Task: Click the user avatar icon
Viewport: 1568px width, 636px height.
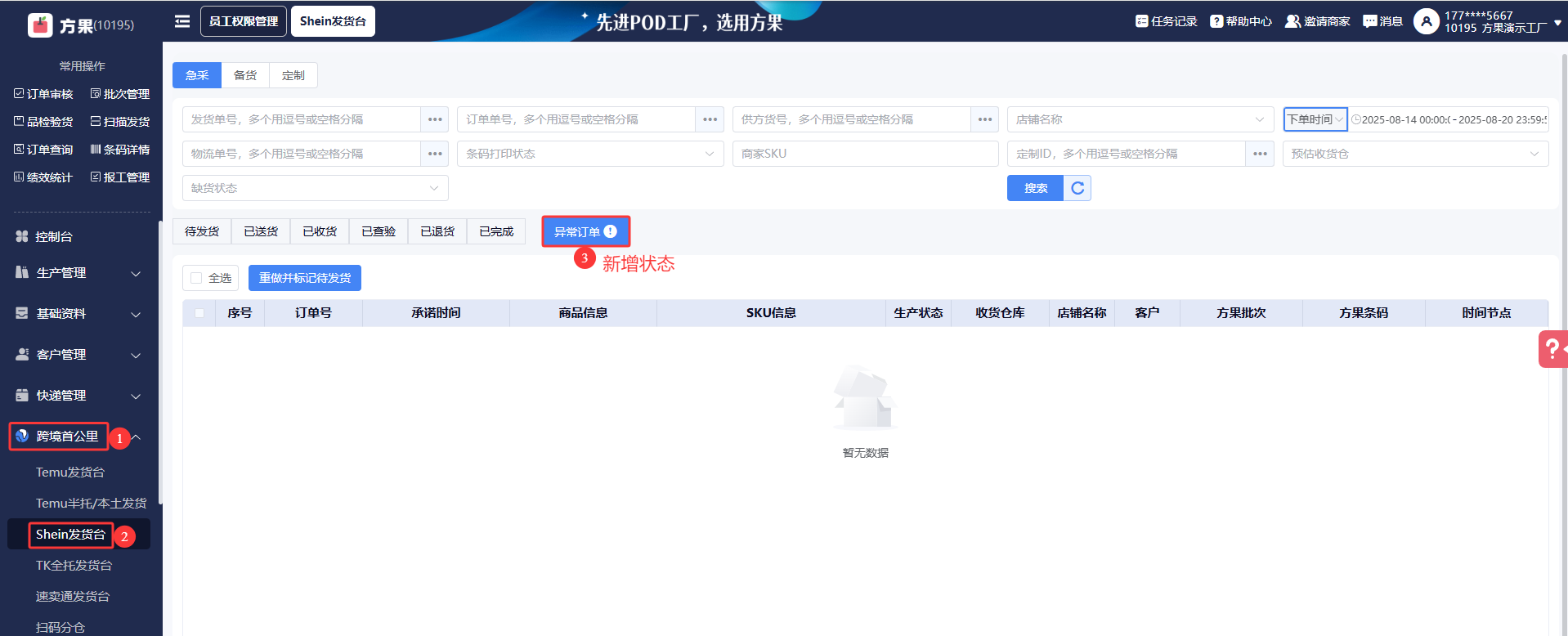Action: pyautogui.click(x=1426, y=21)
